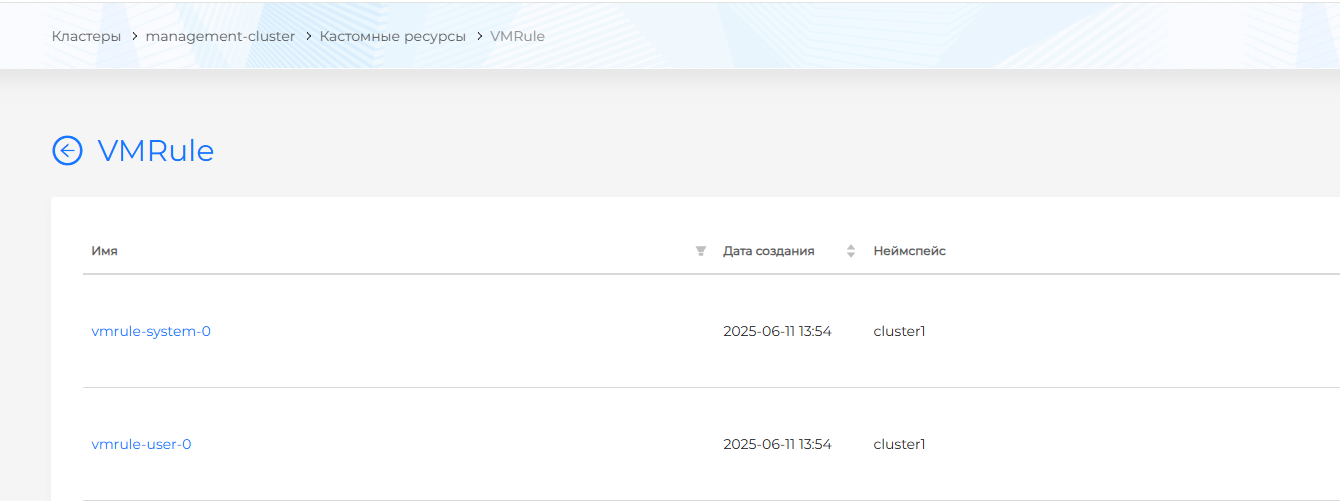This screenshot has height=501, width=1340.
Task: Click the chevron before VMRule breadcrumb
Action: [x=478, y=36]
